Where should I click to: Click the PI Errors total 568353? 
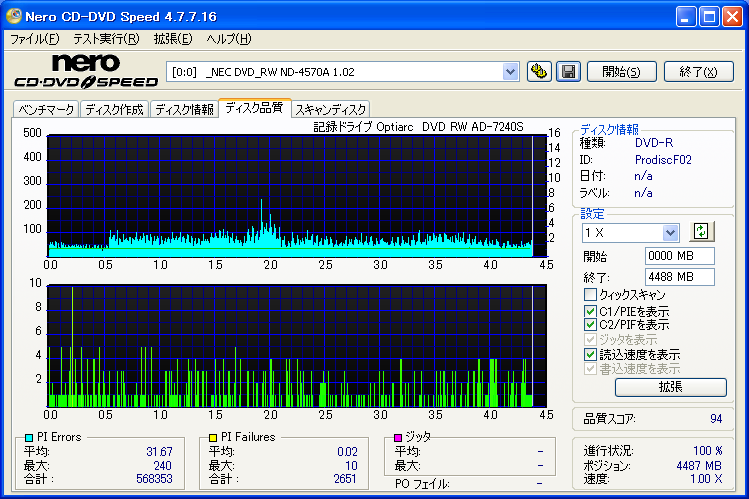click(154, 478)
